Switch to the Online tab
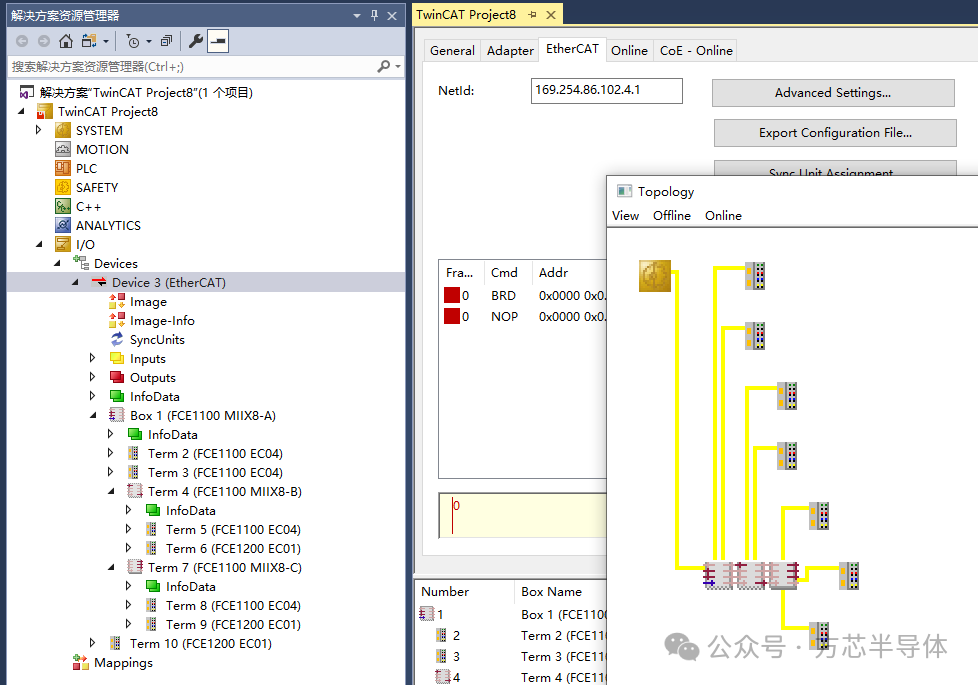Screen dimensions: 978x685 tap(629, 51)
